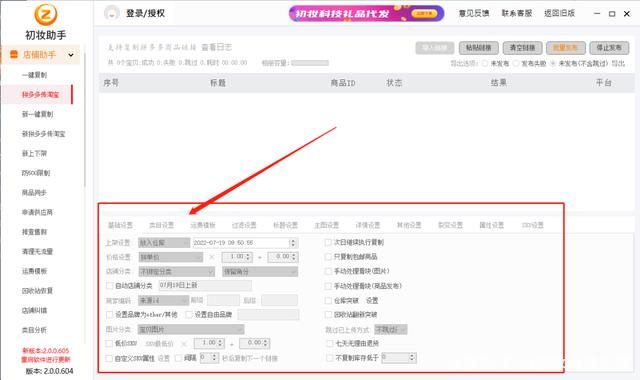Select 商品同步 in the sidebar

point(35,193)
